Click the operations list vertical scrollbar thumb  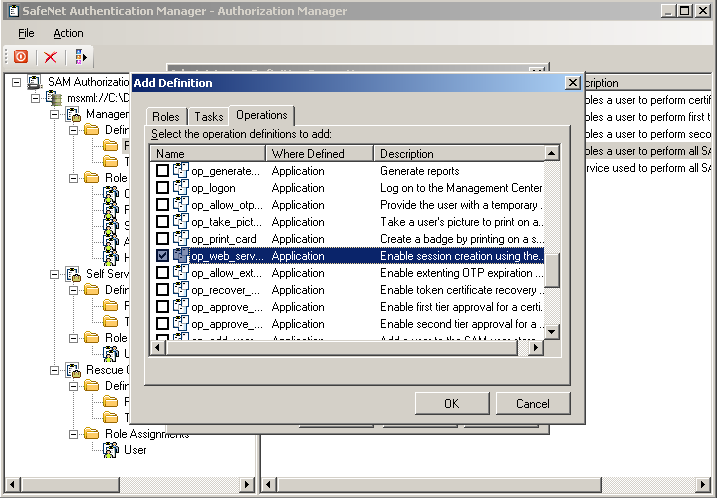click(x=552, y=270)
